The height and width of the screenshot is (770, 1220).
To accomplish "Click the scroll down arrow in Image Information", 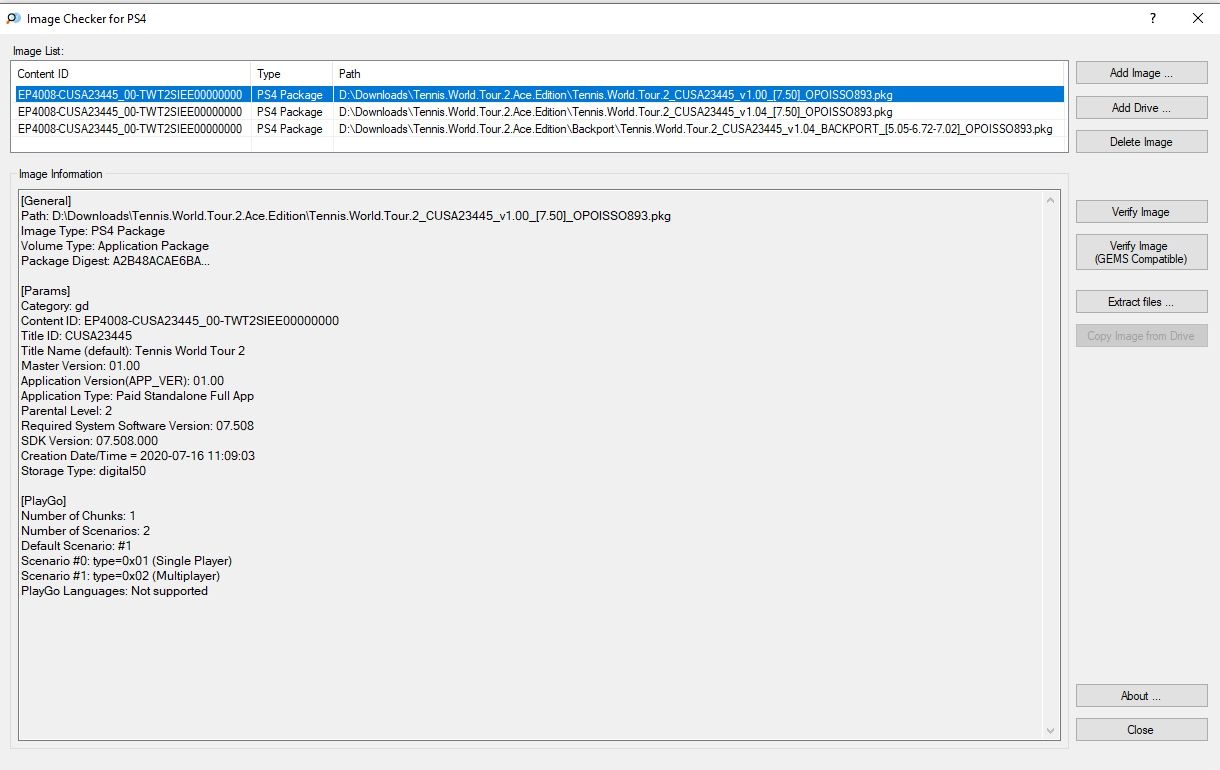I will point(1050,731).
